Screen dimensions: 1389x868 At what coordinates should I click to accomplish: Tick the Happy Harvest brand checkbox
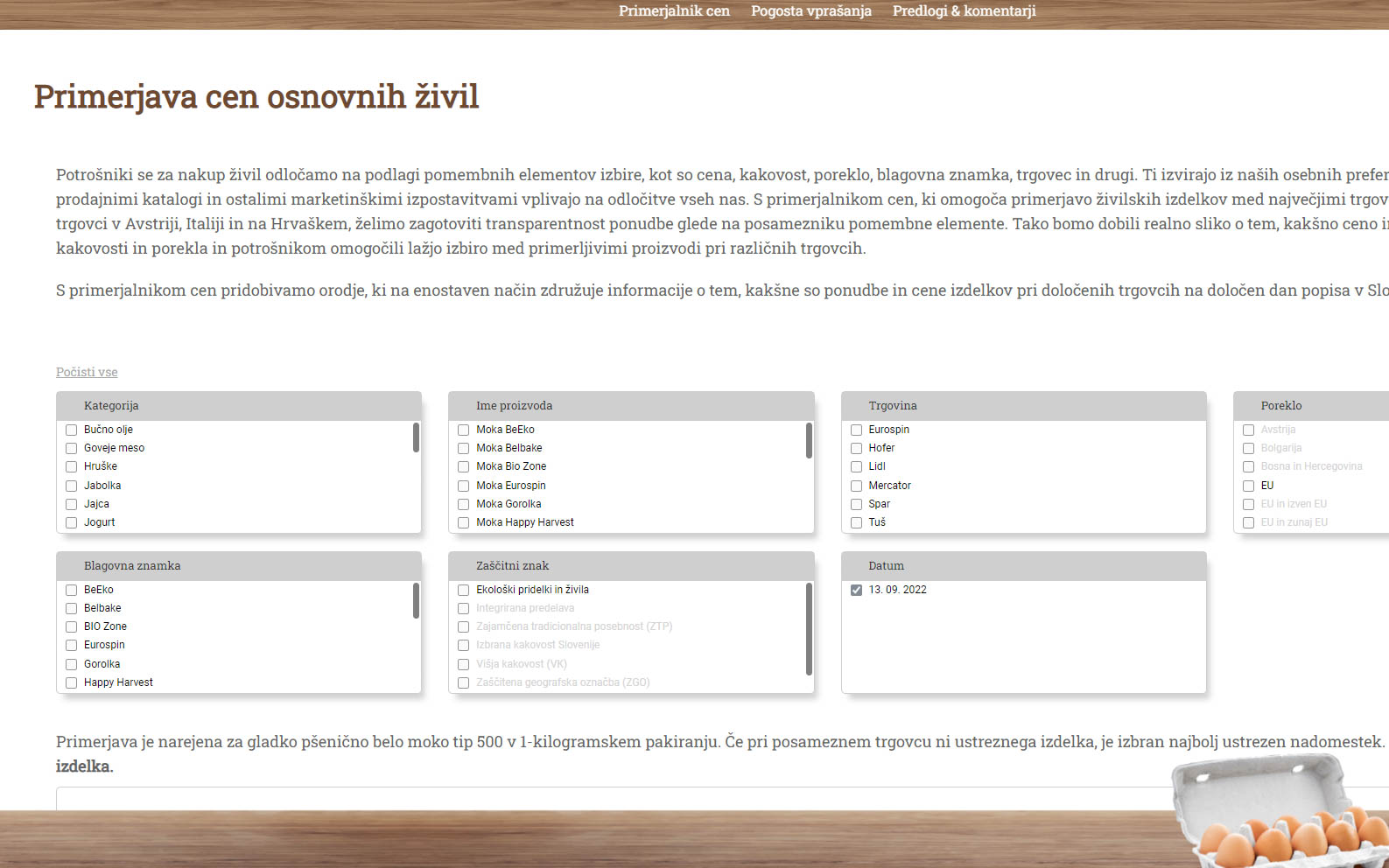pyautogui.click(x=72, y=682)
